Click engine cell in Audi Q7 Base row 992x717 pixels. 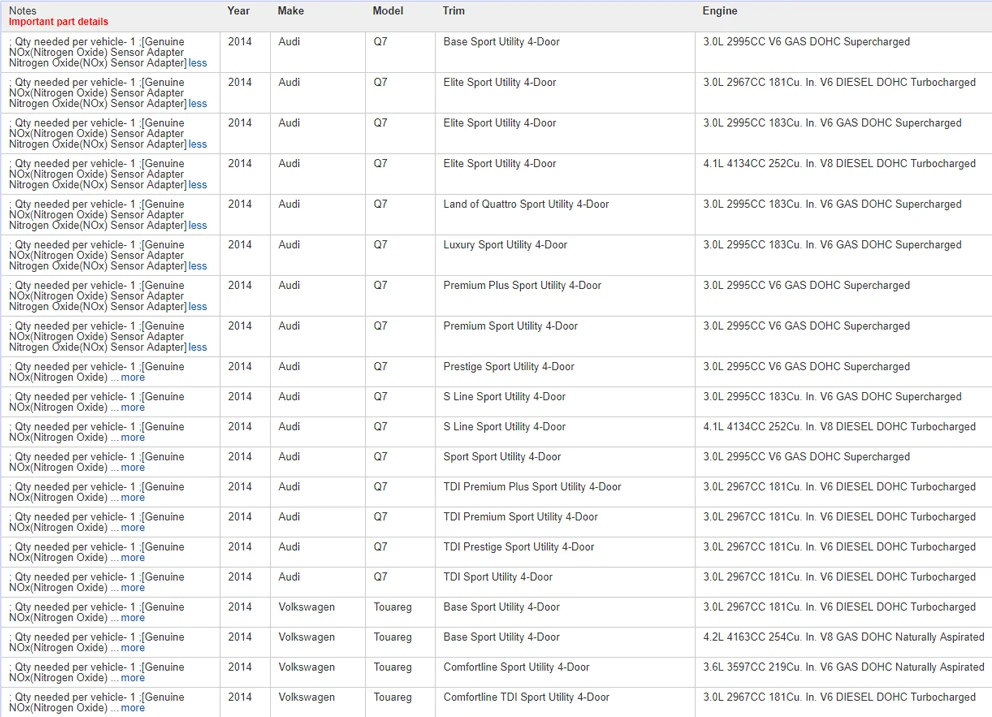[x=806, y=42]
